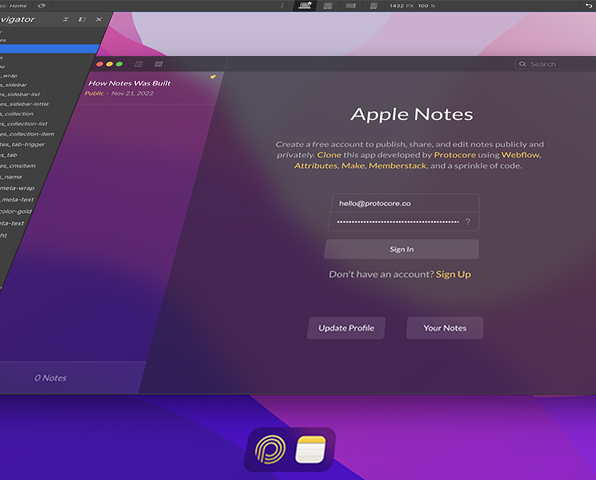This screenshot has height=480, width=596.
Task: Switch Notes to grid gallery view icon
Action: pyautogui.click(x=159, y=64)
